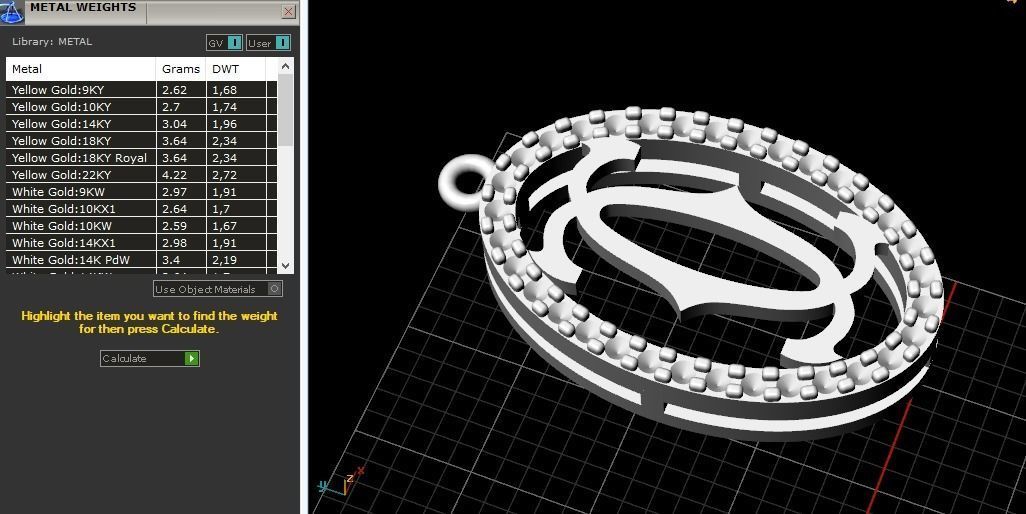The height and width of the screenshot is (514, 1026).
Task: Click the 2,19 DWT cell
Action: pyautogui.click(x=236, y=260)
